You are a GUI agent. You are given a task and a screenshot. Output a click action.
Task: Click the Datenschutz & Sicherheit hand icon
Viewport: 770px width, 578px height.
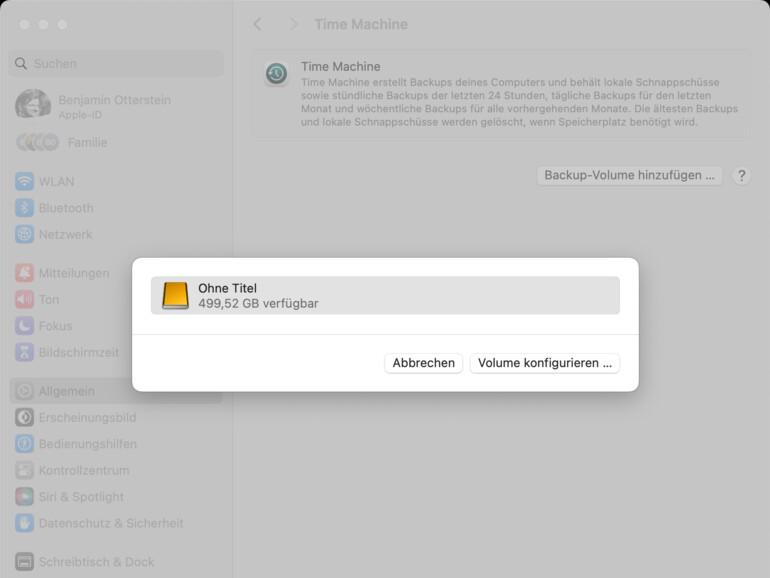click(24, 523)
